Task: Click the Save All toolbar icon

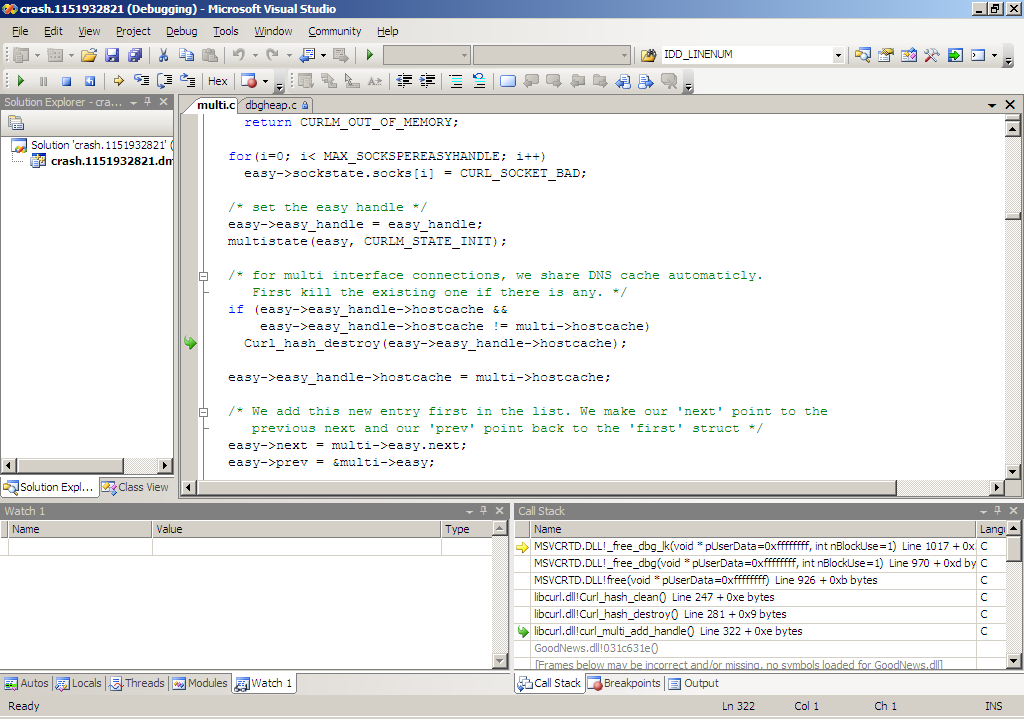Action: point(135,55)
